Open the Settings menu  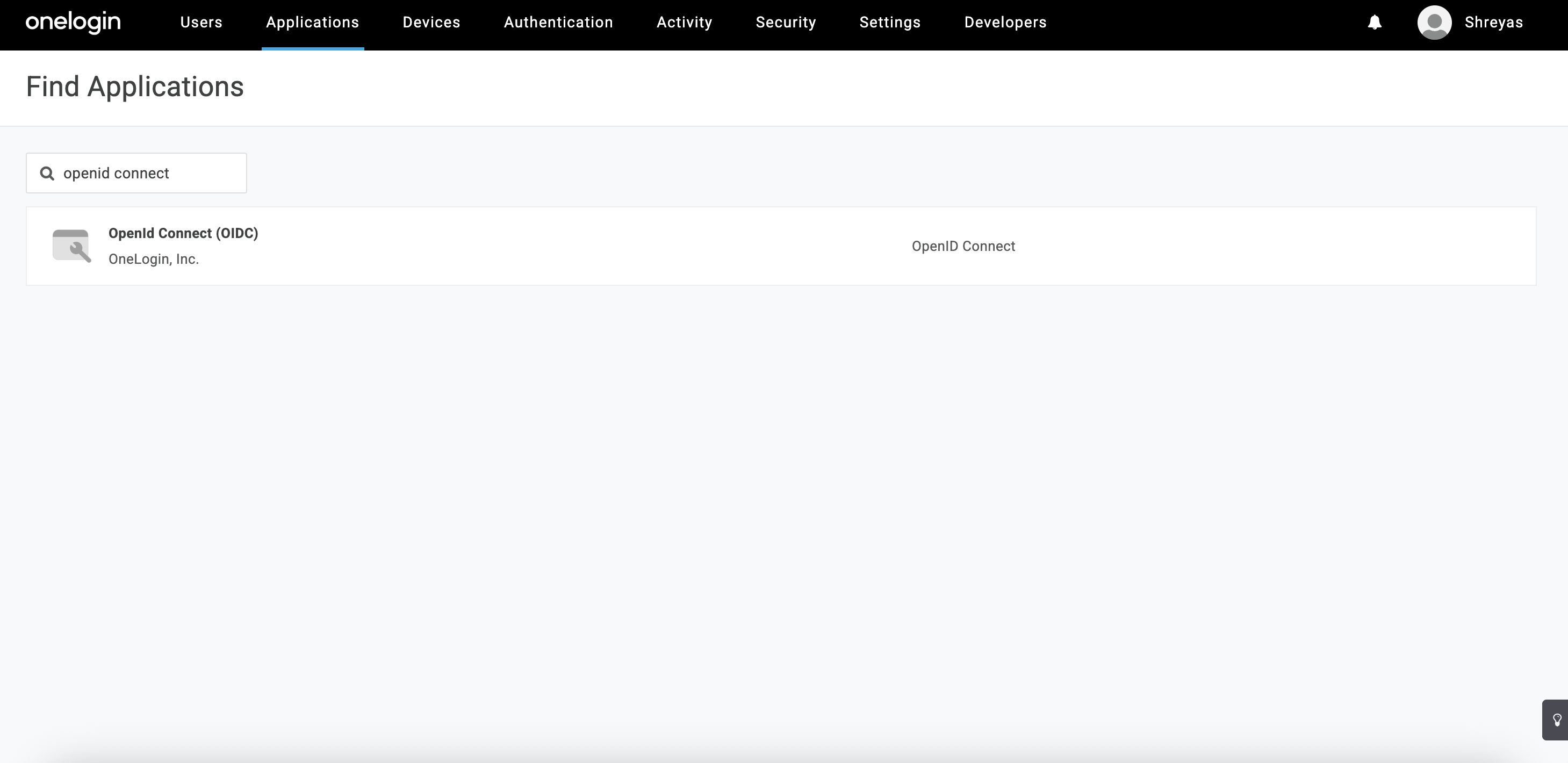pos(890,23)
